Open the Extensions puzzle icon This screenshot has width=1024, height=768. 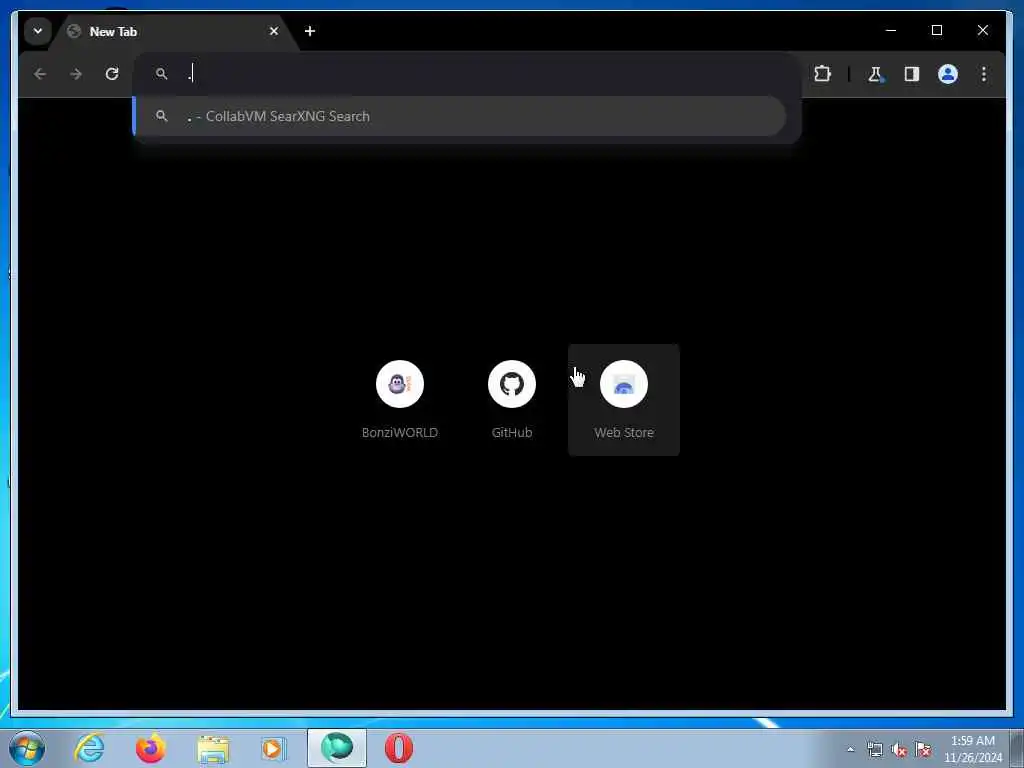(x=822, y=74)
